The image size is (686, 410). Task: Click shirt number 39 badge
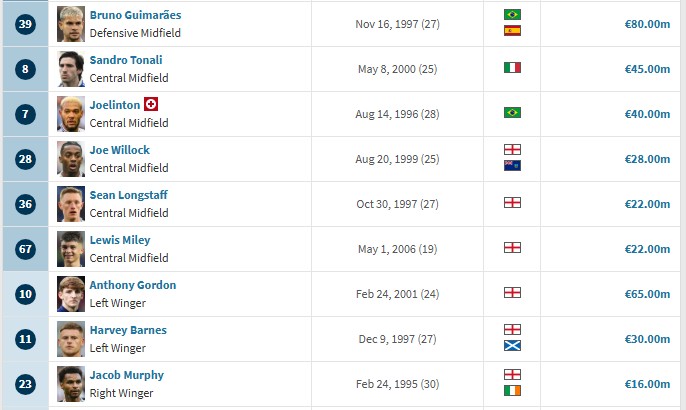25,24
